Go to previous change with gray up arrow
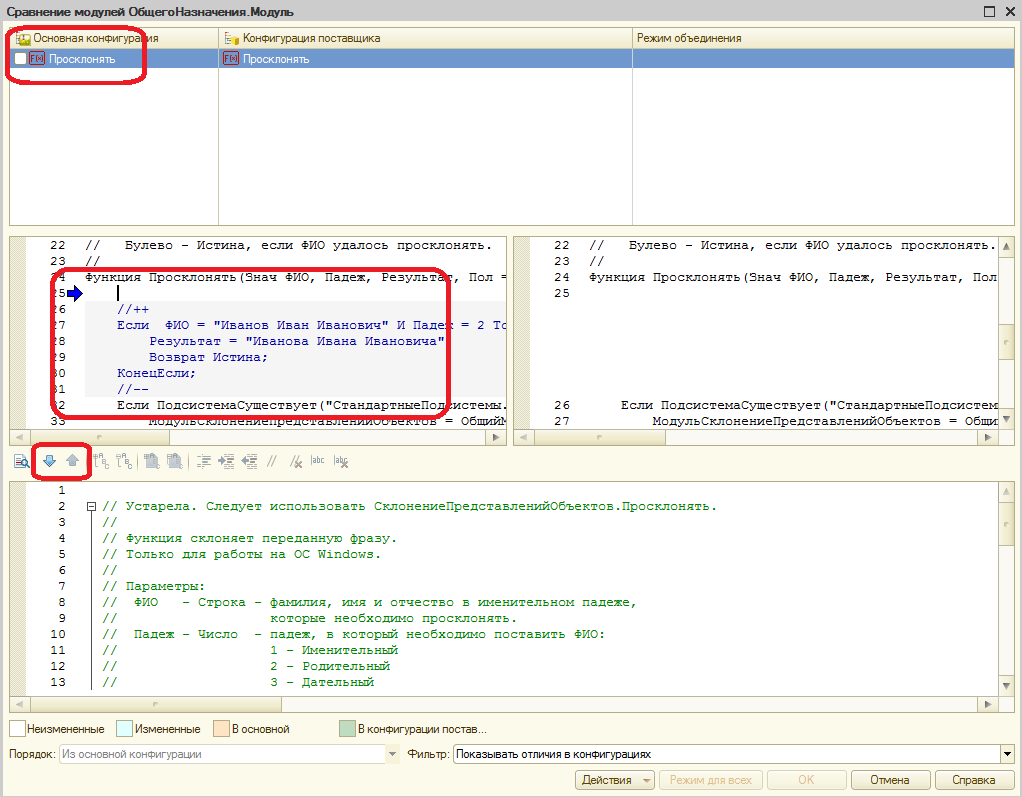The width and height of the screenshot is (1022, 797). pos(72,461)
